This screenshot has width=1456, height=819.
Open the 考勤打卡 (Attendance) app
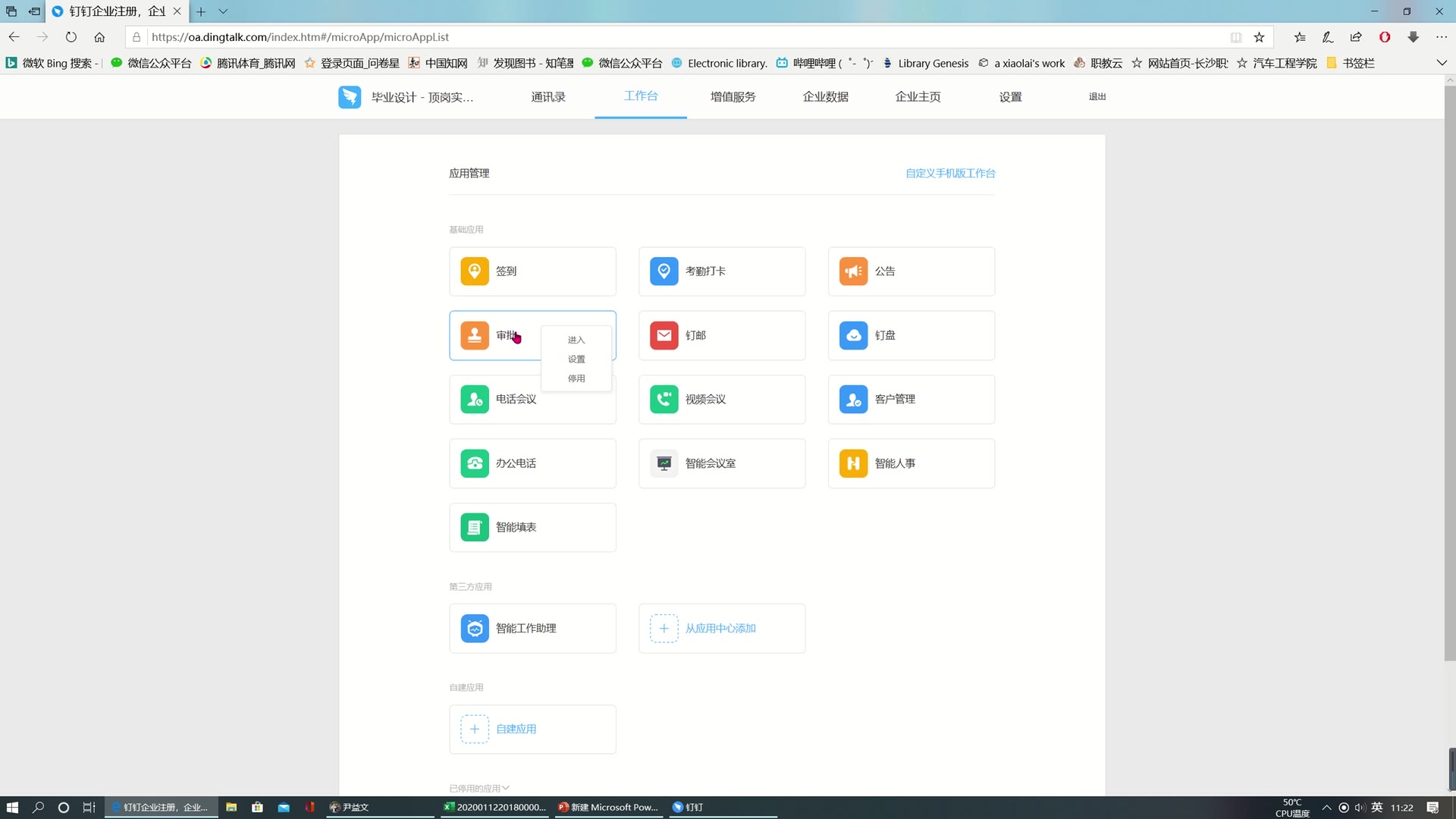(x=722, y=271)
